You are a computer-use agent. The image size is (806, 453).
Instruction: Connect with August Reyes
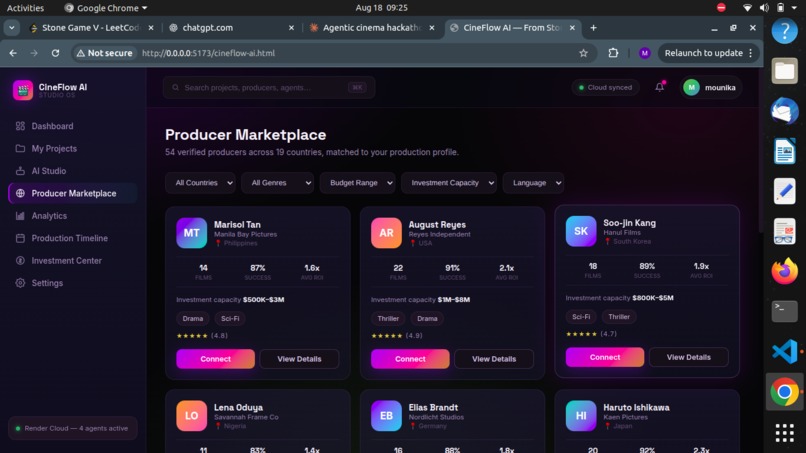(410, 359)
